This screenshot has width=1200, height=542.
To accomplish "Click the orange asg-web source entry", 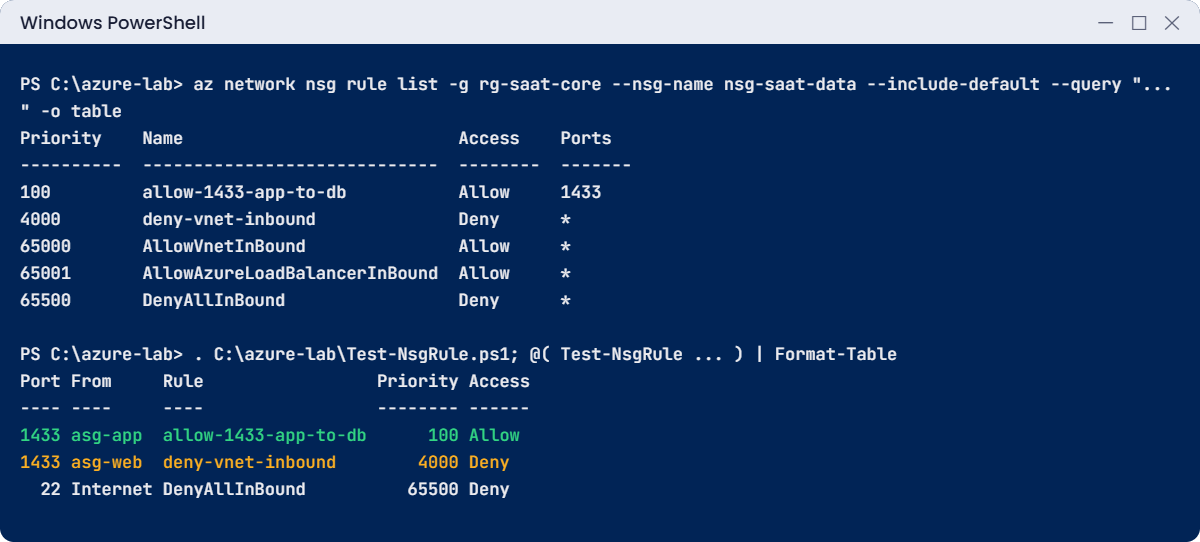I will pyautogui.click(x=107, y=462).
